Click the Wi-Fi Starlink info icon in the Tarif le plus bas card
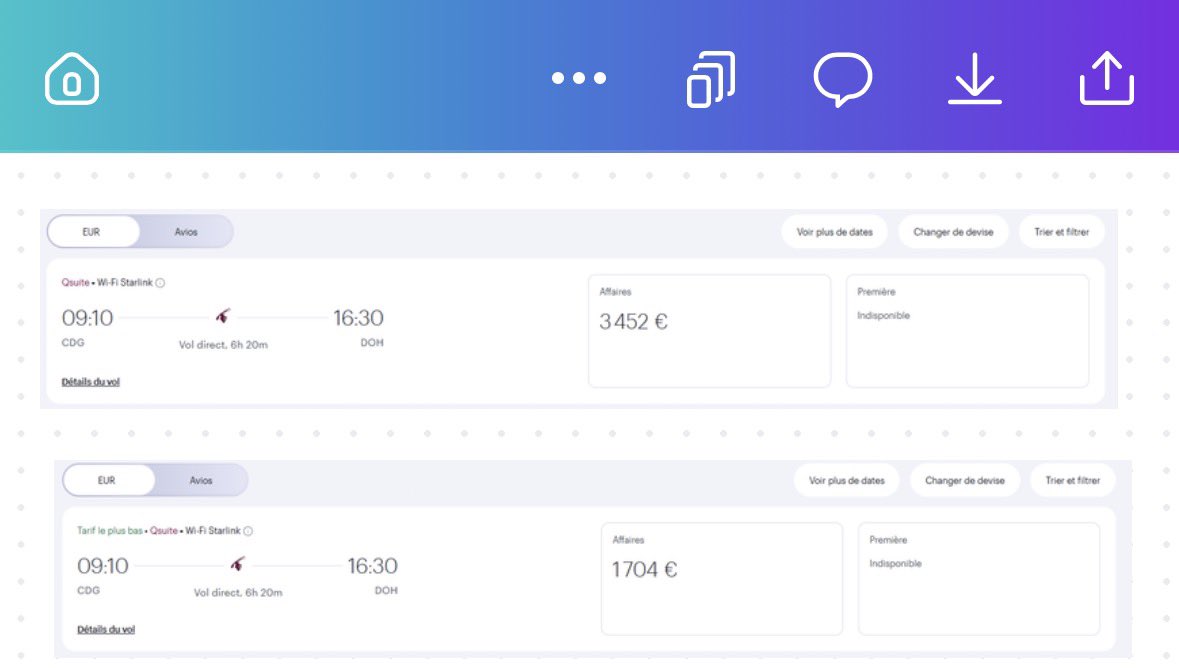Viewport: 1179px width, 668px height. tap(248, 531)
